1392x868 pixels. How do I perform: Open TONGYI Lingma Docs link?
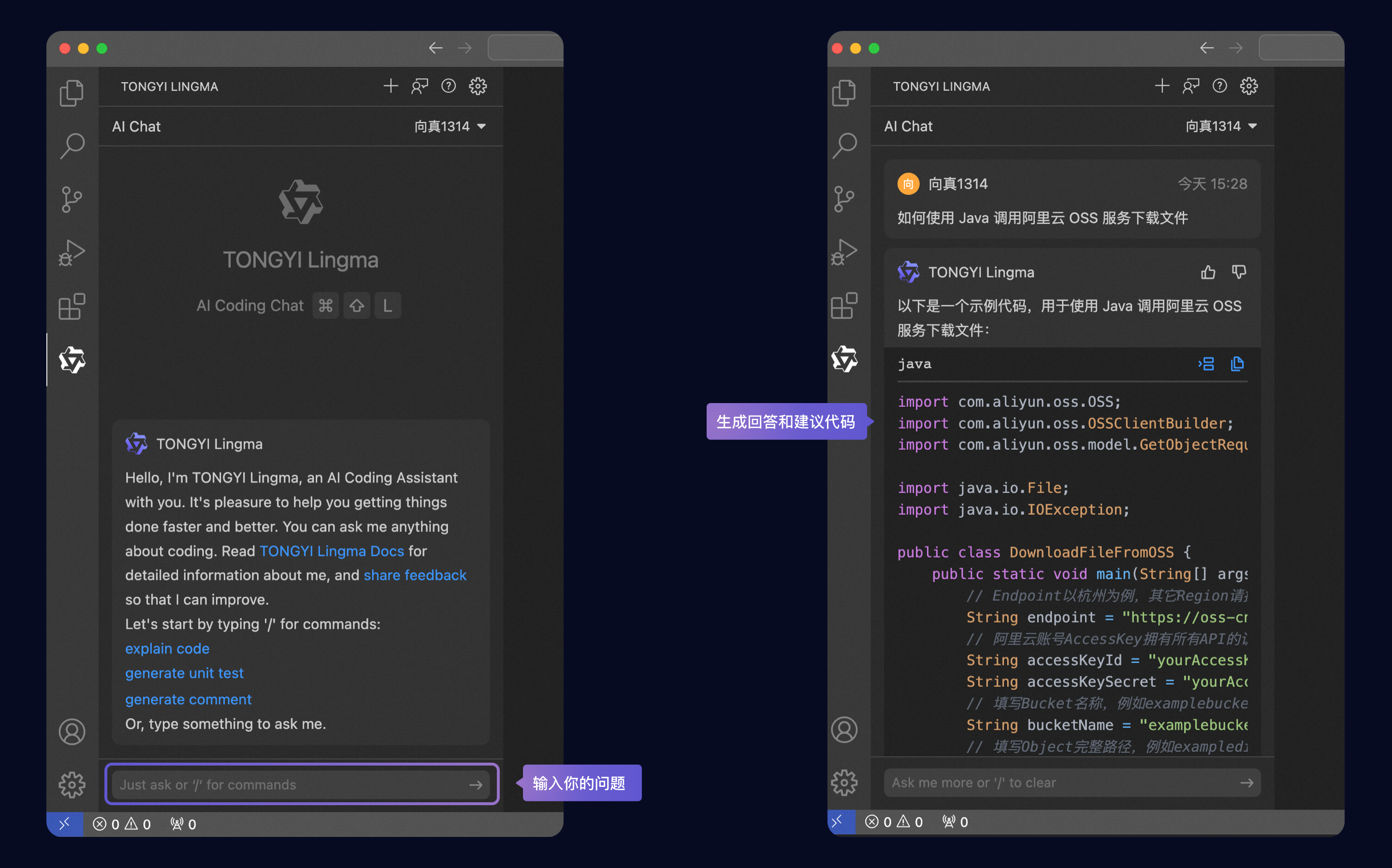click(332, 551)
